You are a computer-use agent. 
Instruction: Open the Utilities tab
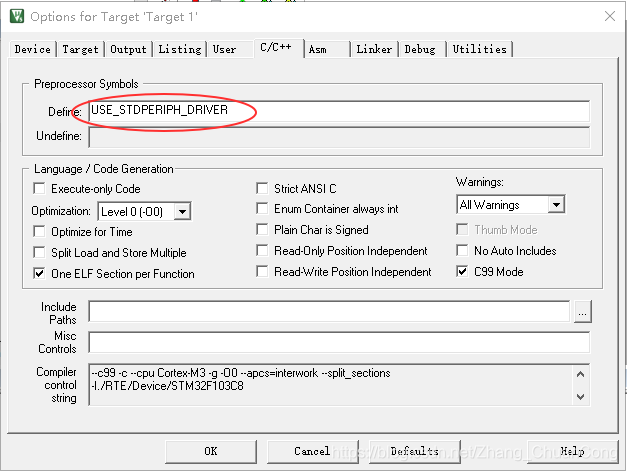(x=479, y=49)
